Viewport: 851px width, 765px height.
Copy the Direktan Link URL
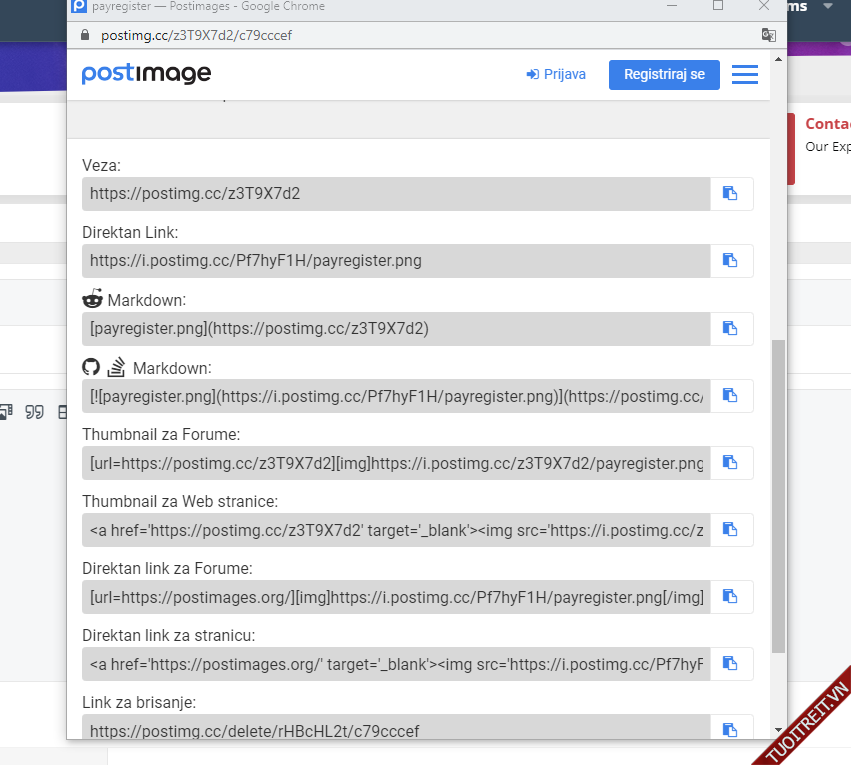(731, 261)
